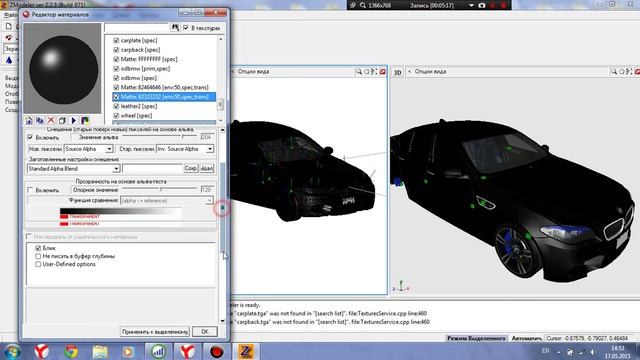The height and width of the screenshot is (360, 640).
Task: Click the material search input field
Action: pyautogui.click(x=136, y=28)
